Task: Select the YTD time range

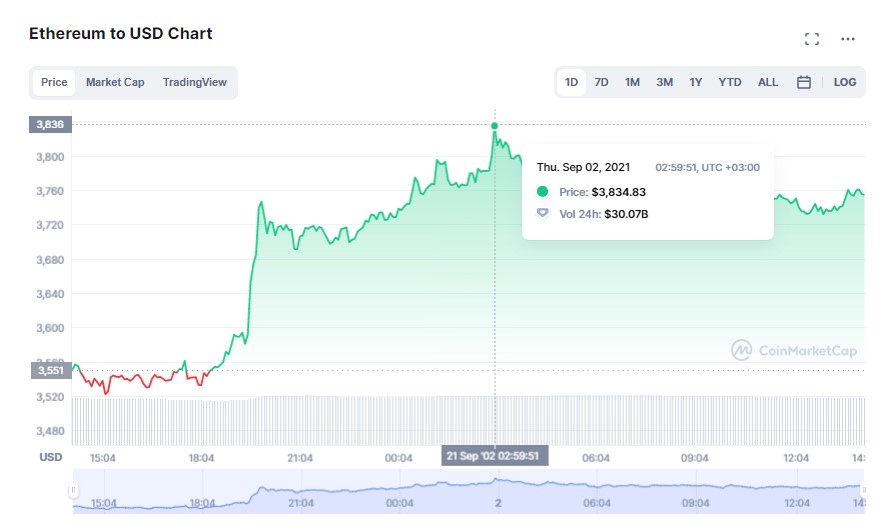Action: coord(730,82)
